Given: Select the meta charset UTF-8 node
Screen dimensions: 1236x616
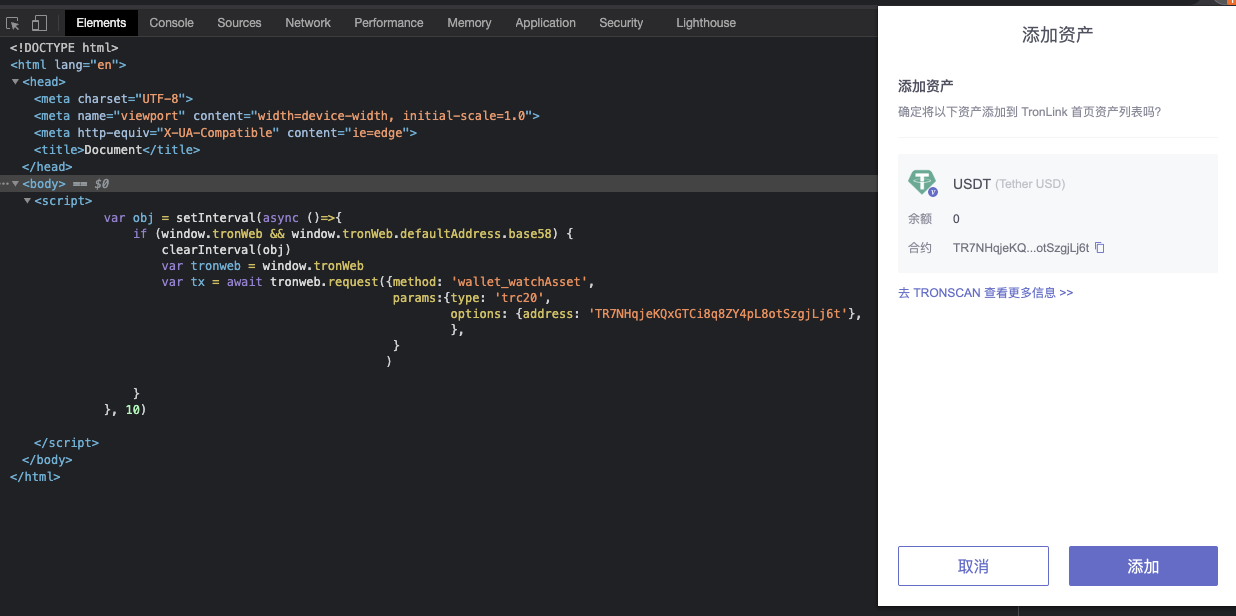Looking at the screenshot, I should [113, 99].
